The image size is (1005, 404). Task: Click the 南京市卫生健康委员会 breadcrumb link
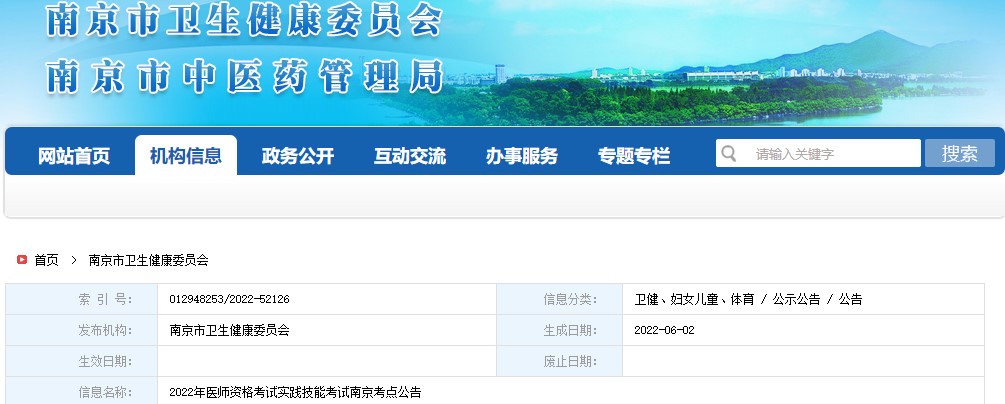148,260
